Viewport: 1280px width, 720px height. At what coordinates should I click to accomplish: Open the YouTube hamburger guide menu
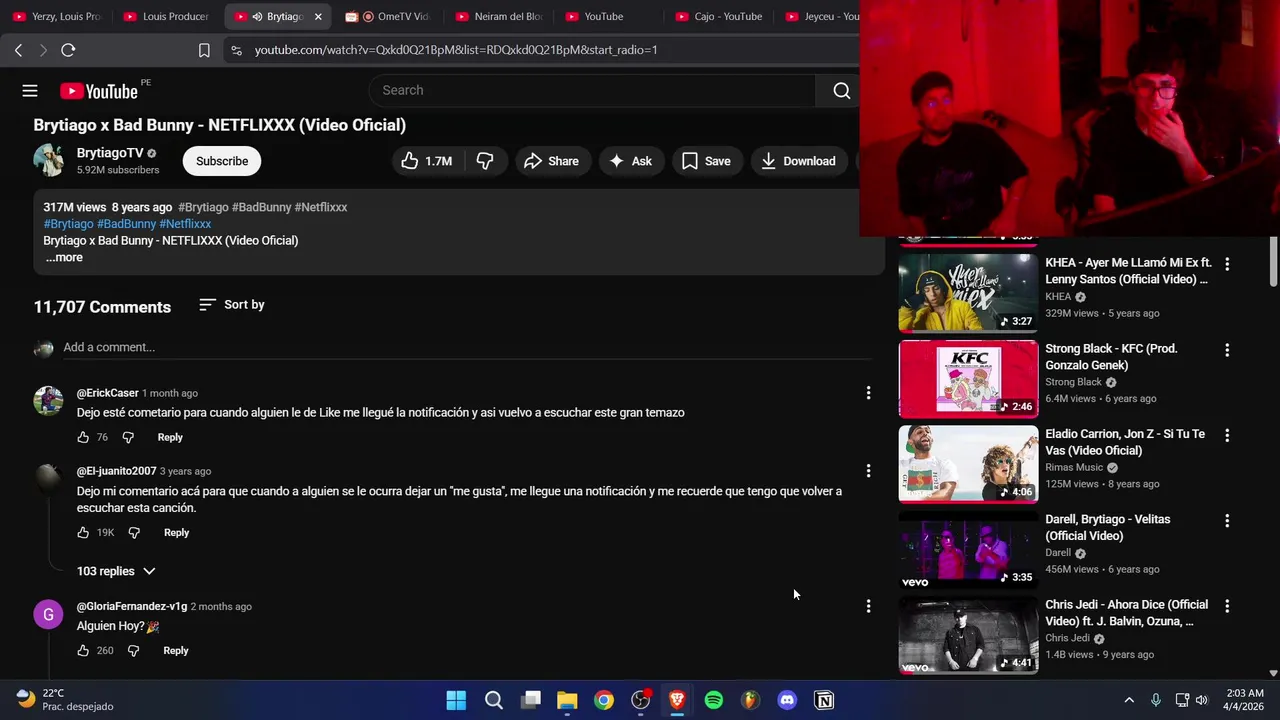coord(30,91)
